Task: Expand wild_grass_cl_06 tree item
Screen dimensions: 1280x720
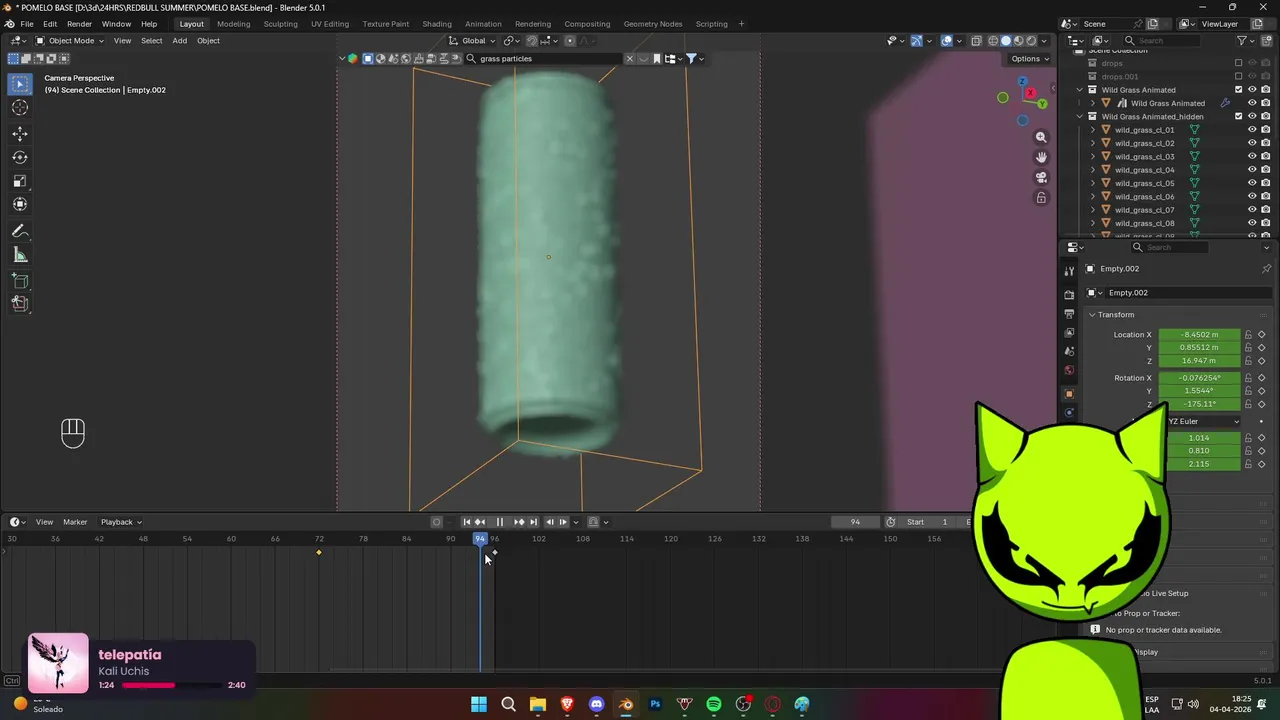Action: [x=1092, y=197]
